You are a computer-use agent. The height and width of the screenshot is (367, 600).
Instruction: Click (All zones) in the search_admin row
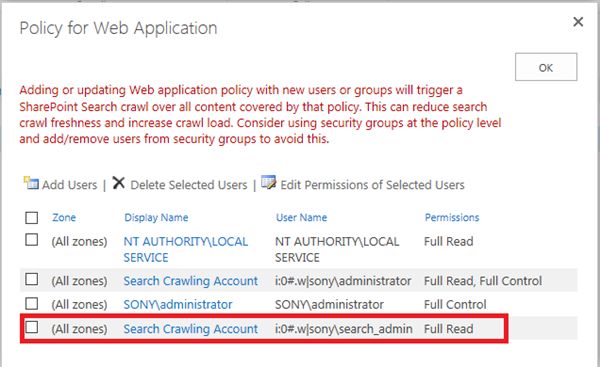click(80, 329)
